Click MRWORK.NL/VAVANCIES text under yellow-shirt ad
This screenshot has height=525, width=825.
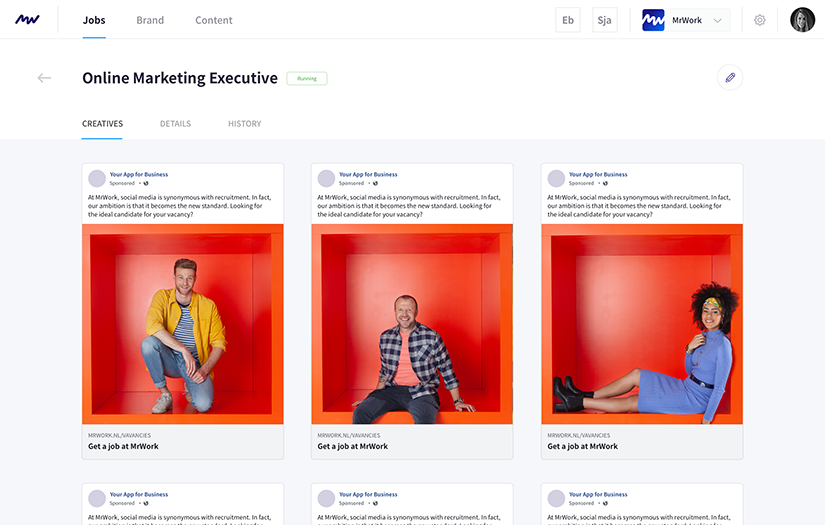[x=119, y=436]
